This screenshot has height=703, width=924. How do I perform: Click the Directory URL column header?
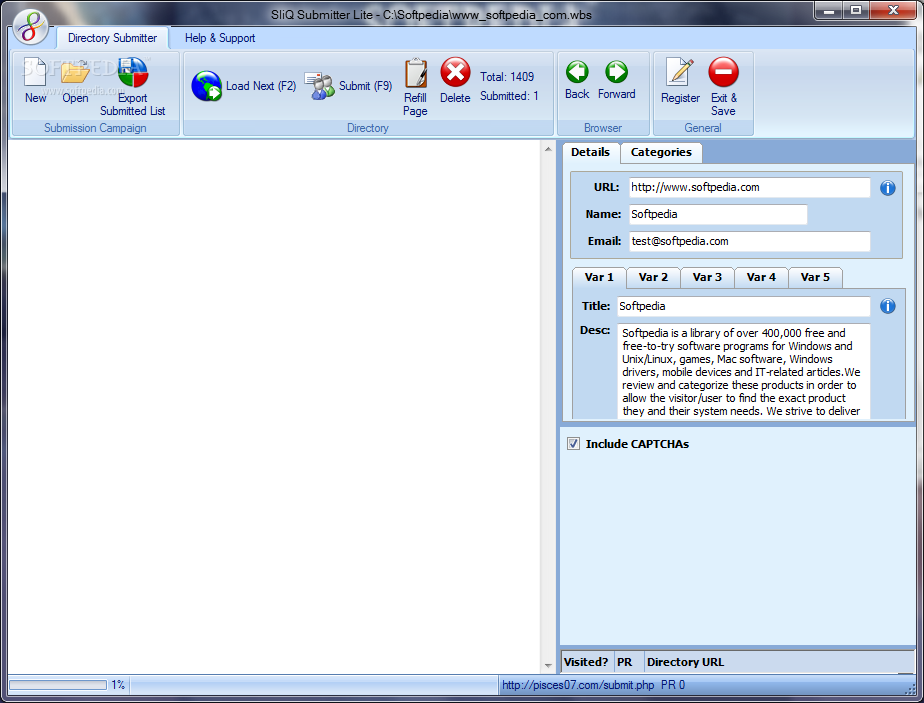pyautogui.click(x=779, y=662)
